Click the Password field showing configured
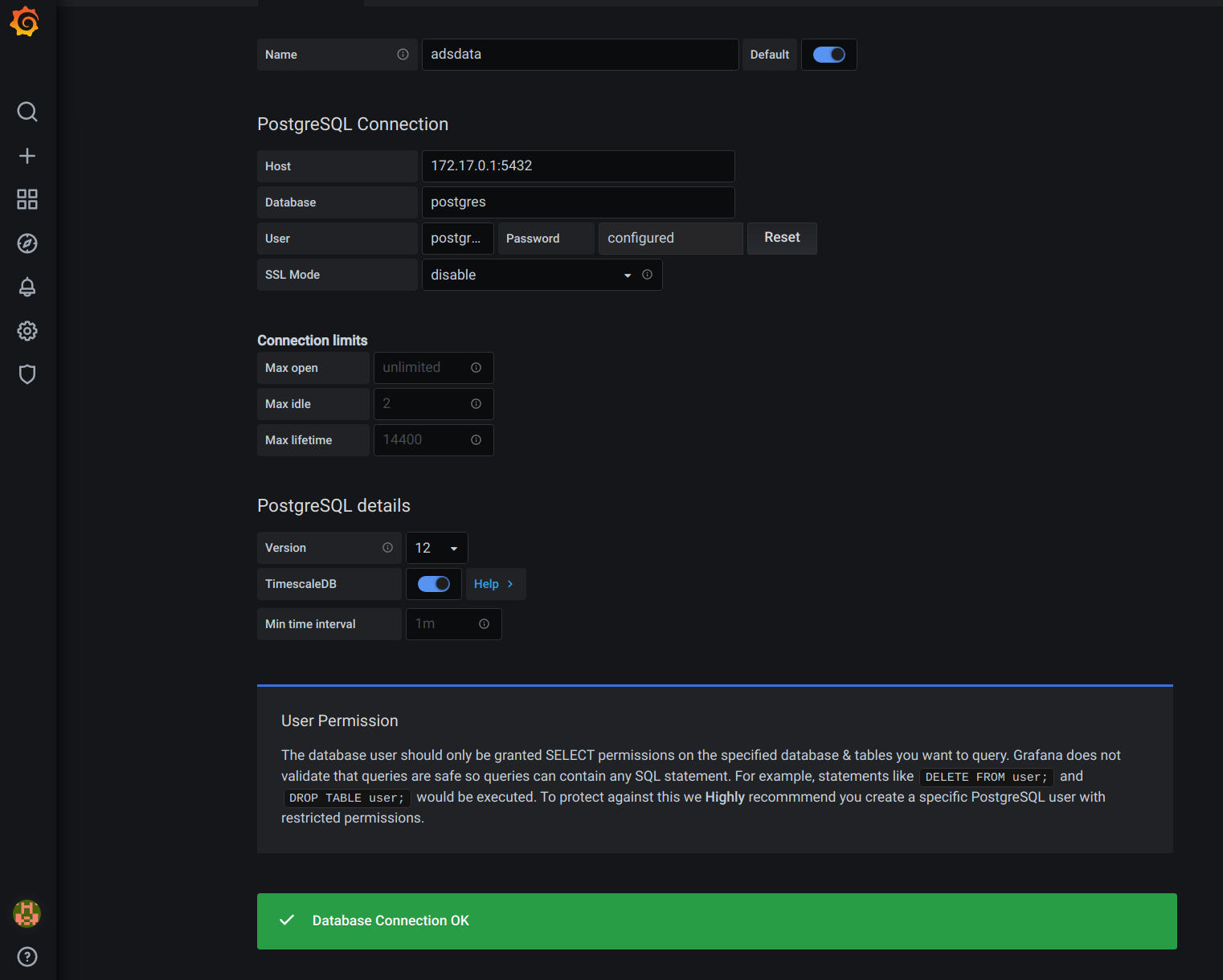1223x980 pixels. [x=671, y=239]
